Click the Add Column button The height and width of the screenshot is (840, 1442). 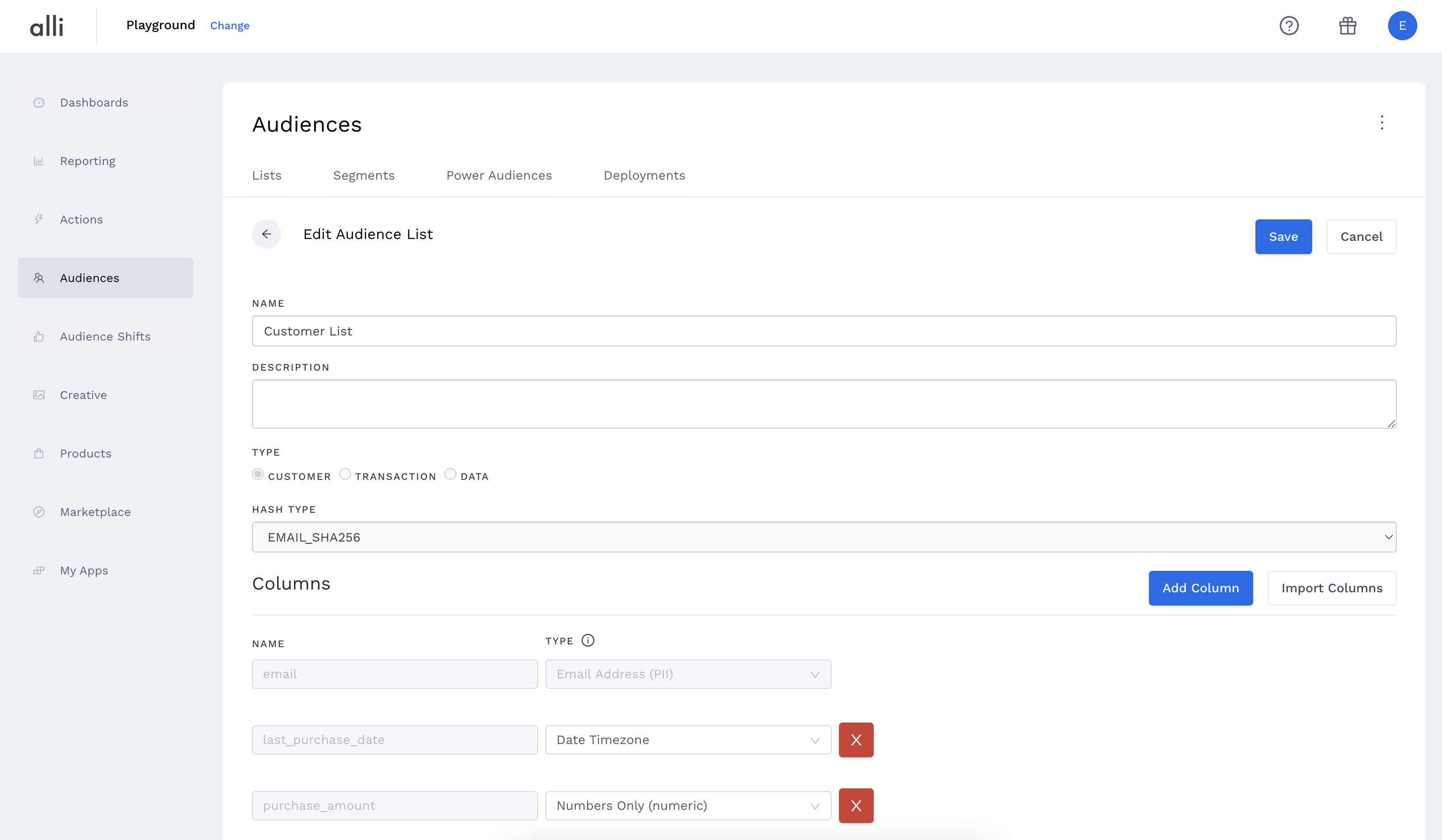[x=1200, y=588]
